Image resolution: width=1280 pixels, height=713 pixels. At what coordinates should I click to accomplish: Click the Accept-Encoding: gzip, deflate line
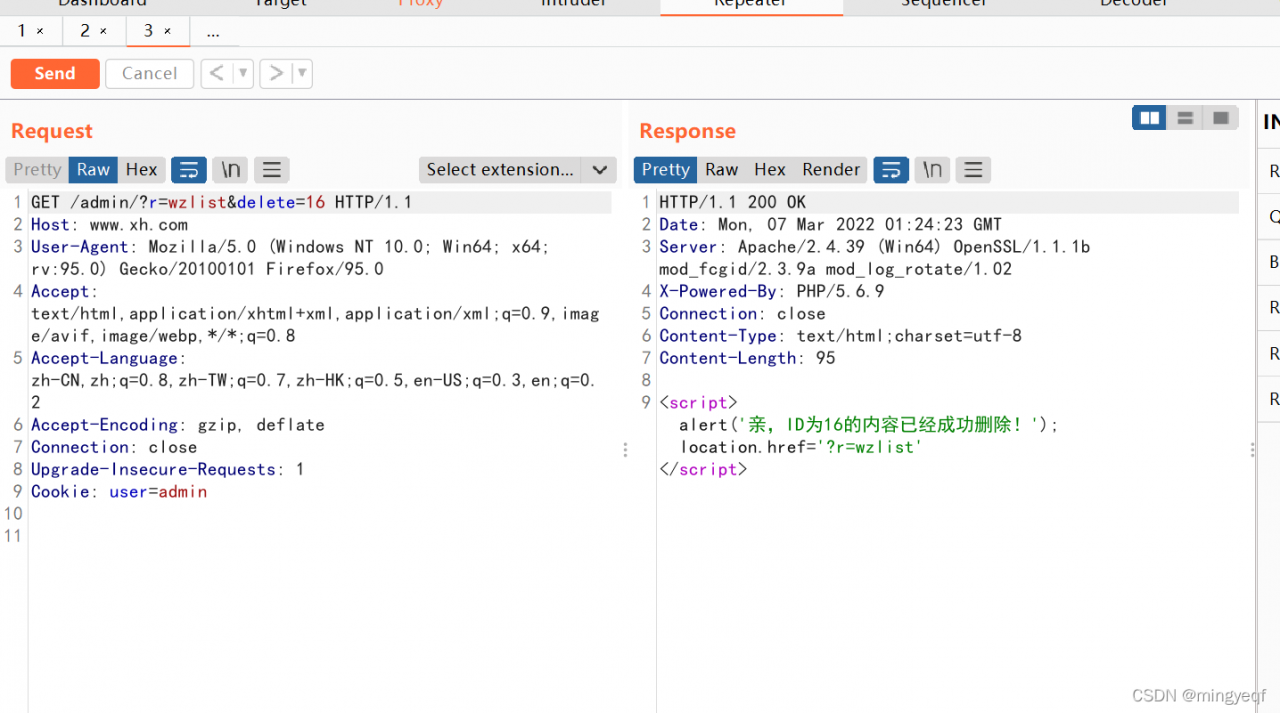pyautogui.click(x=177, y=425)
